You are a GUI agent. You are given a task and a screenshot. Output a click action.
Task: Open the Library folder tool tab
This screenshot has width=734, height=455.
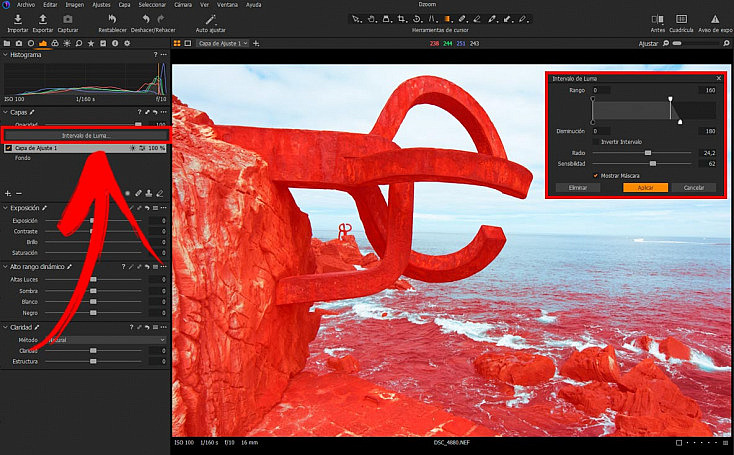tap(7, 43)
